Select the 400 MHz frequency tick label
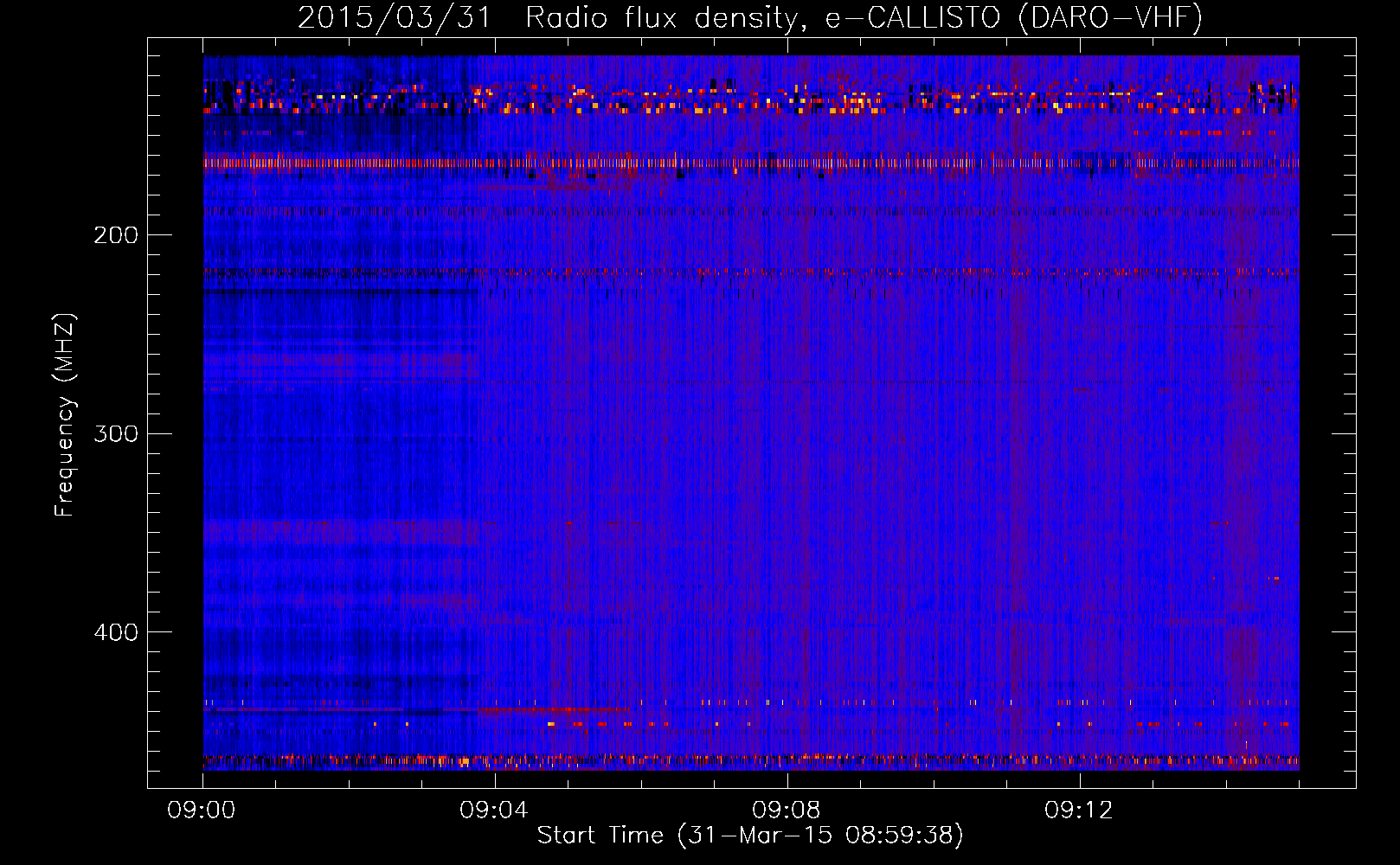1400x865 pixels. click(x=116, y=632)
